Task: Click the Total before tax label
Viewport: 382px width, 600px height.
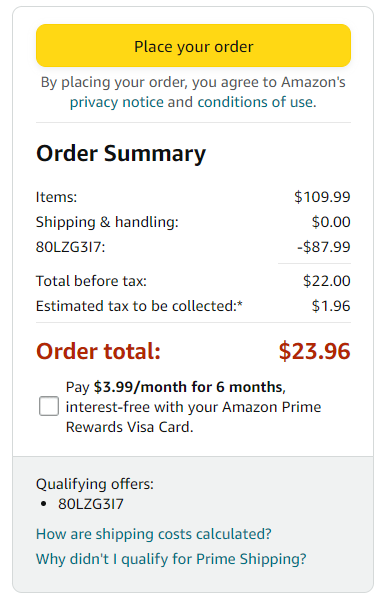Action: tap(91, 281)
